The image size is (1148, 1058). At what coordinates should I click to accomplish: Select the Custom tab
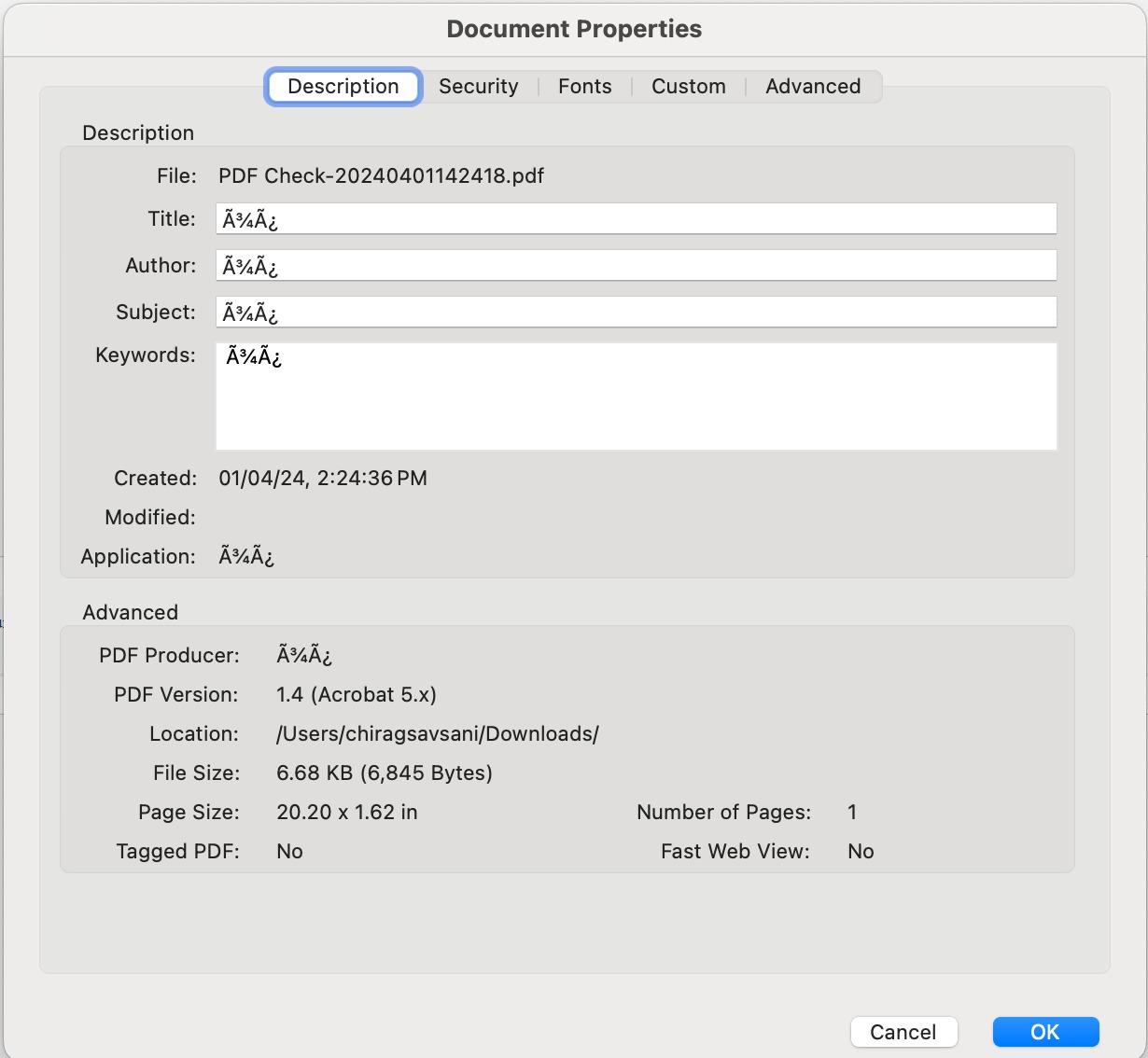coord(688,87)
